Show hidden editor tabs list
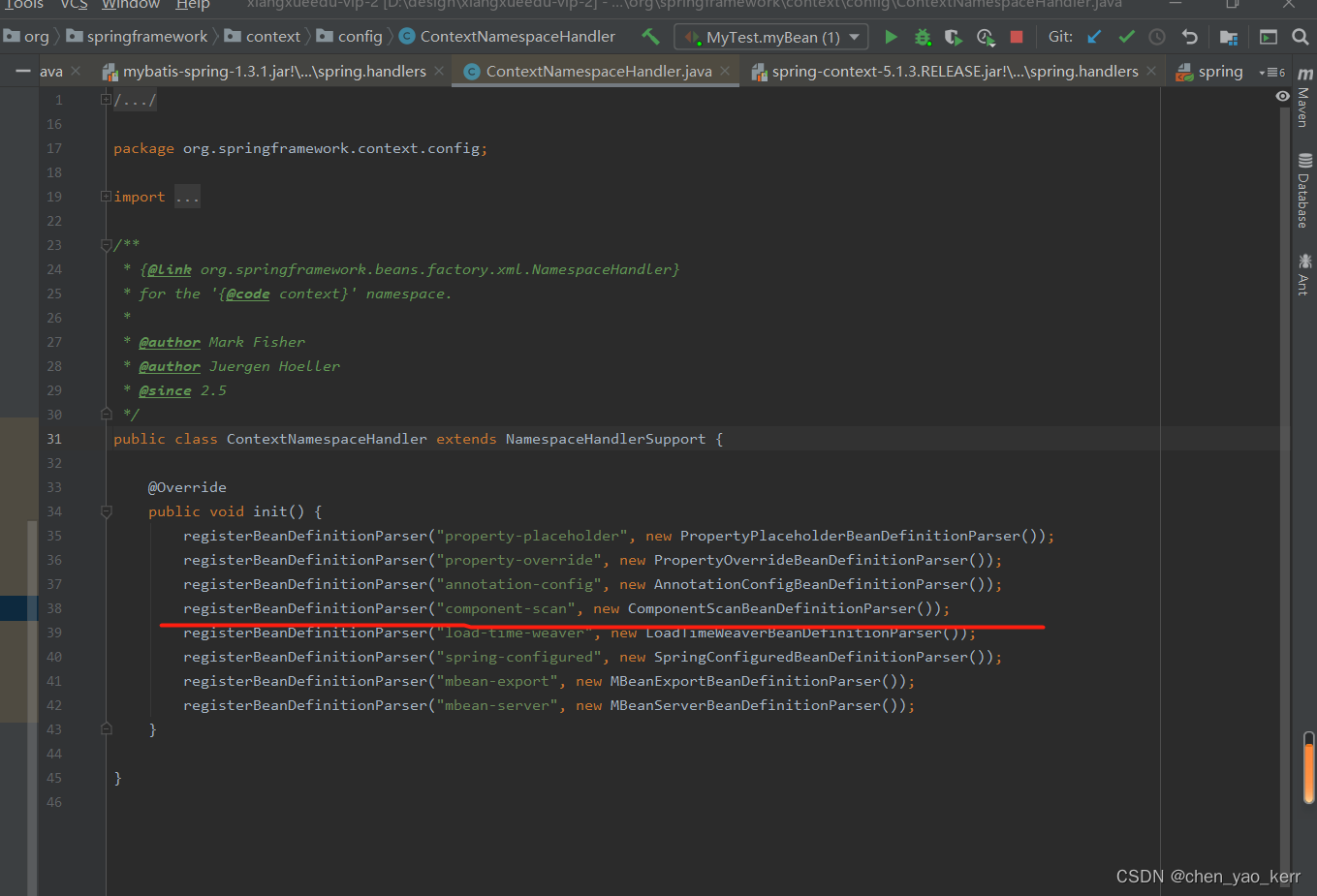Screen dimensions: 1317x896 (x=1271, y=72)
